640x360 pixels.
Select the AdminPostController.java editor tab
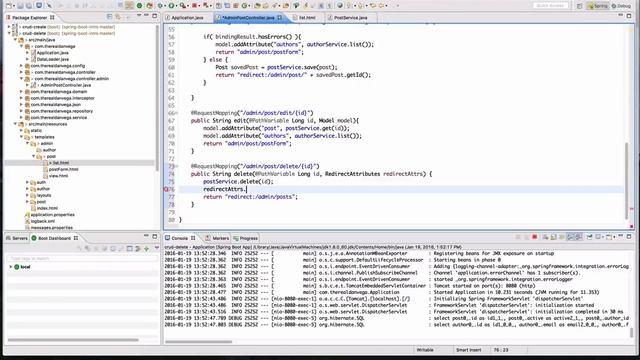click(x=248, y=18)
